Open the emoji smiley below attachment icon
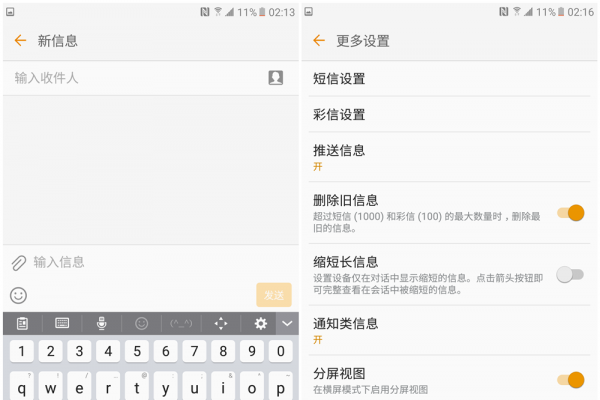Image resolution: width=600 pixels, height=400 pixels. coord(18,295)
